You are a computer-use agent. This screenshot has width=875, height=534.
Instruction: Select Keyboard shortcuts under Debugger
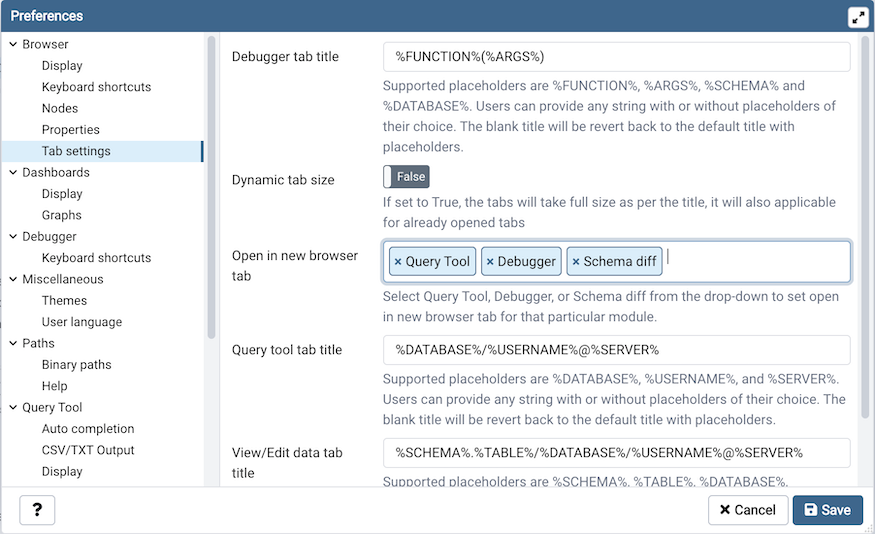coord(97,258)
